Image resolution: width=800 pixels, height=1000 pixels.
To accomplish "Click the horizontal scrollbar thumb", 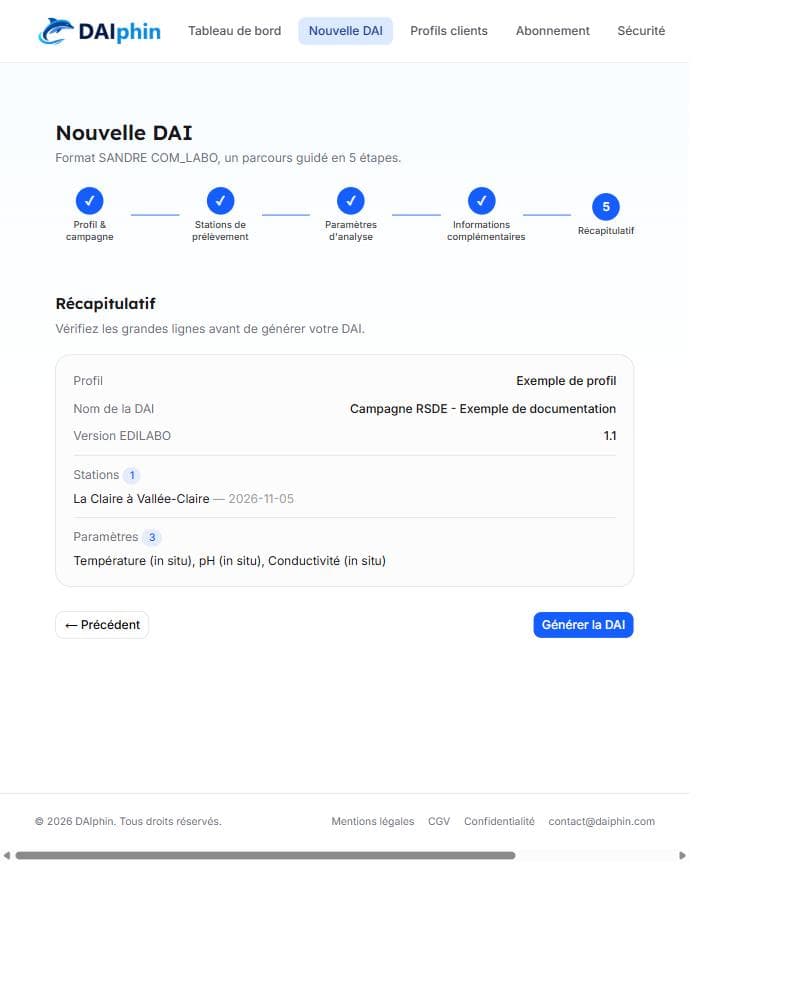I will click(265, 855).
